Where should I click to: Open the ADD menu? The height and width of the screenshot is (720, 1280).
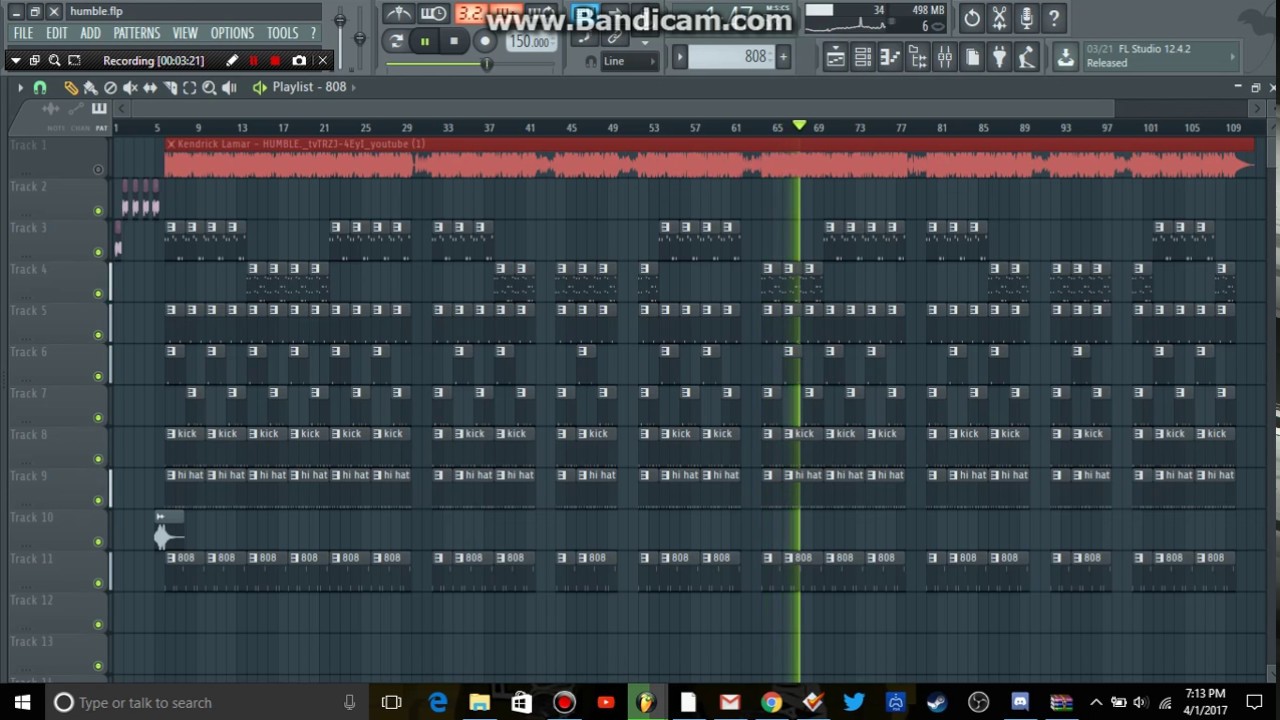[x=90, y=33]
